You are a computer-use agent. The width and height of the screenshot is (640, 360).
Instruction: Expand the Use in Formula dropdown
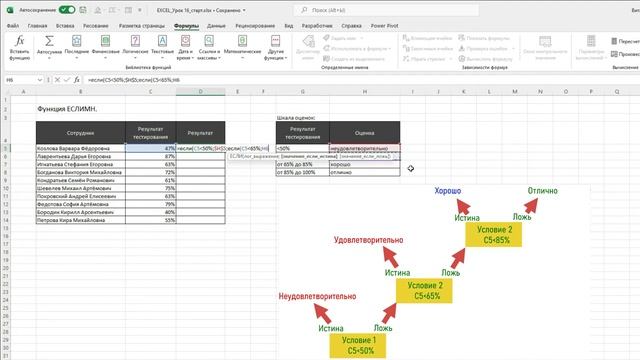tap(390, 49)
